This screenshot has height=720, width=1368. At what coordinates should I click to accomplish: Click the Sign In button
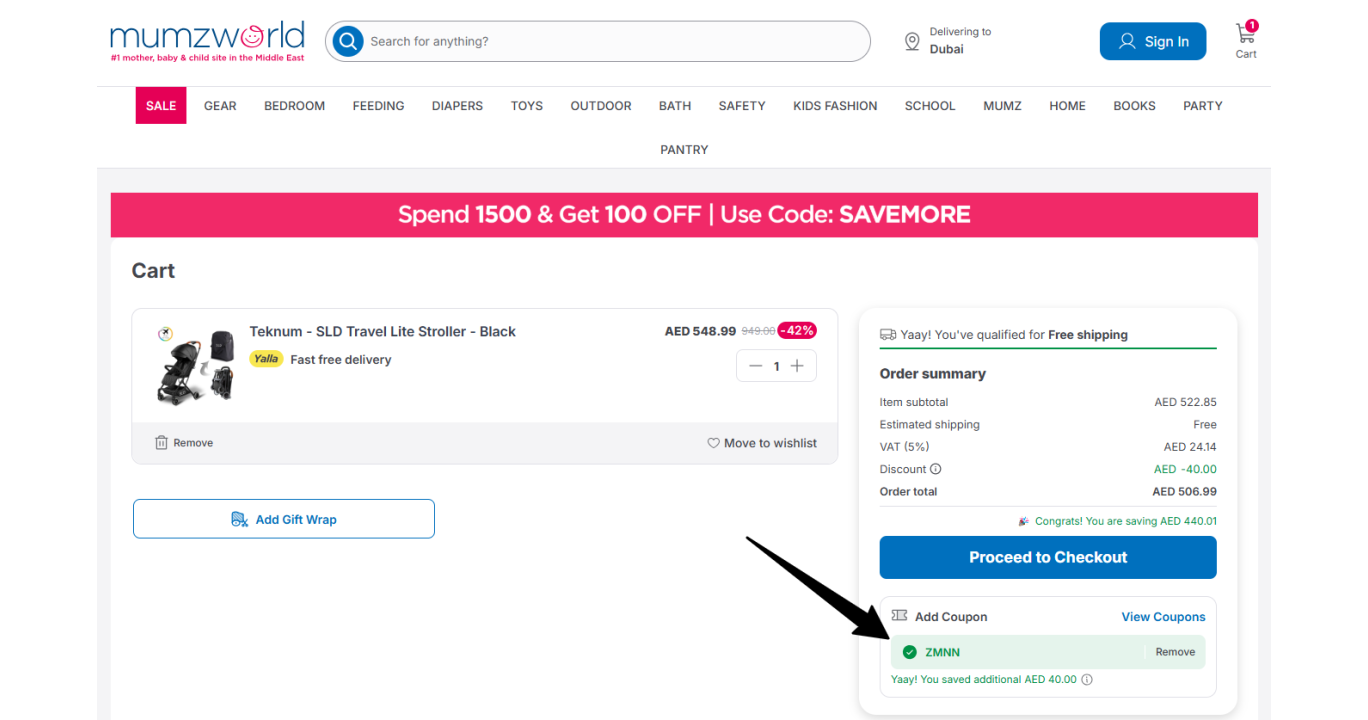click(1153, 41)
